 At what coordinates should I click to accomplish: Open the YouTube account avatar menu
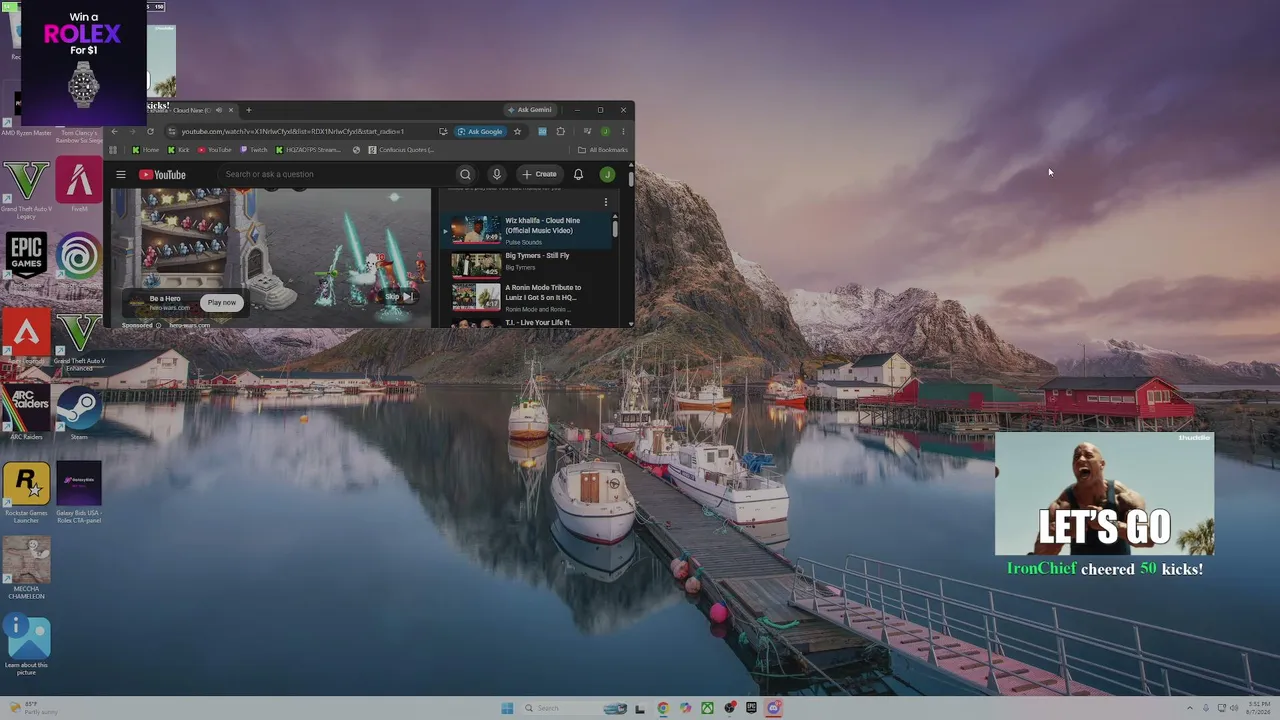pyautogui.click(x=607, y=174)
